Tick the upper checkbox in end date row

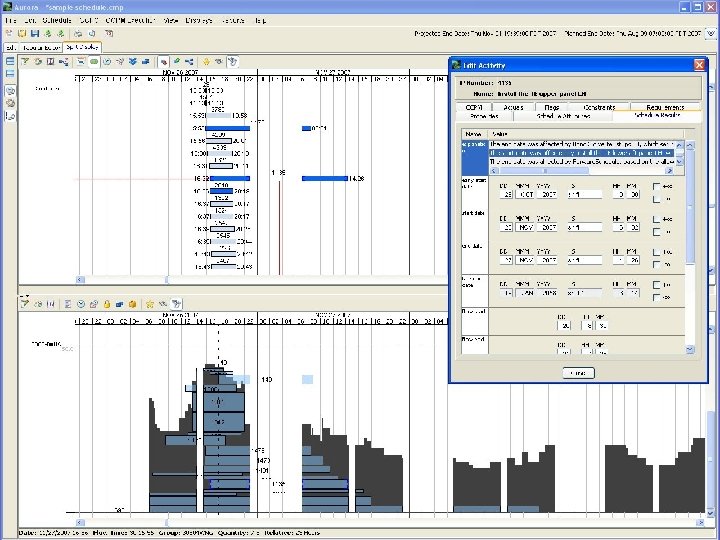(656, 252)
